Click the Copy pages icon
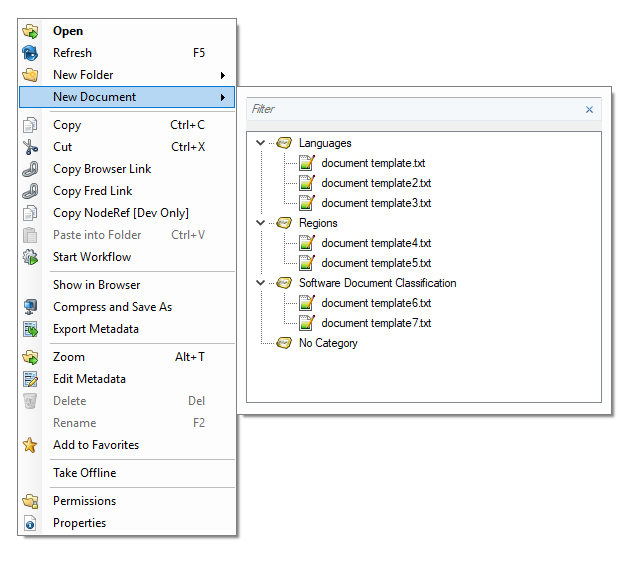 coord(30,125)
